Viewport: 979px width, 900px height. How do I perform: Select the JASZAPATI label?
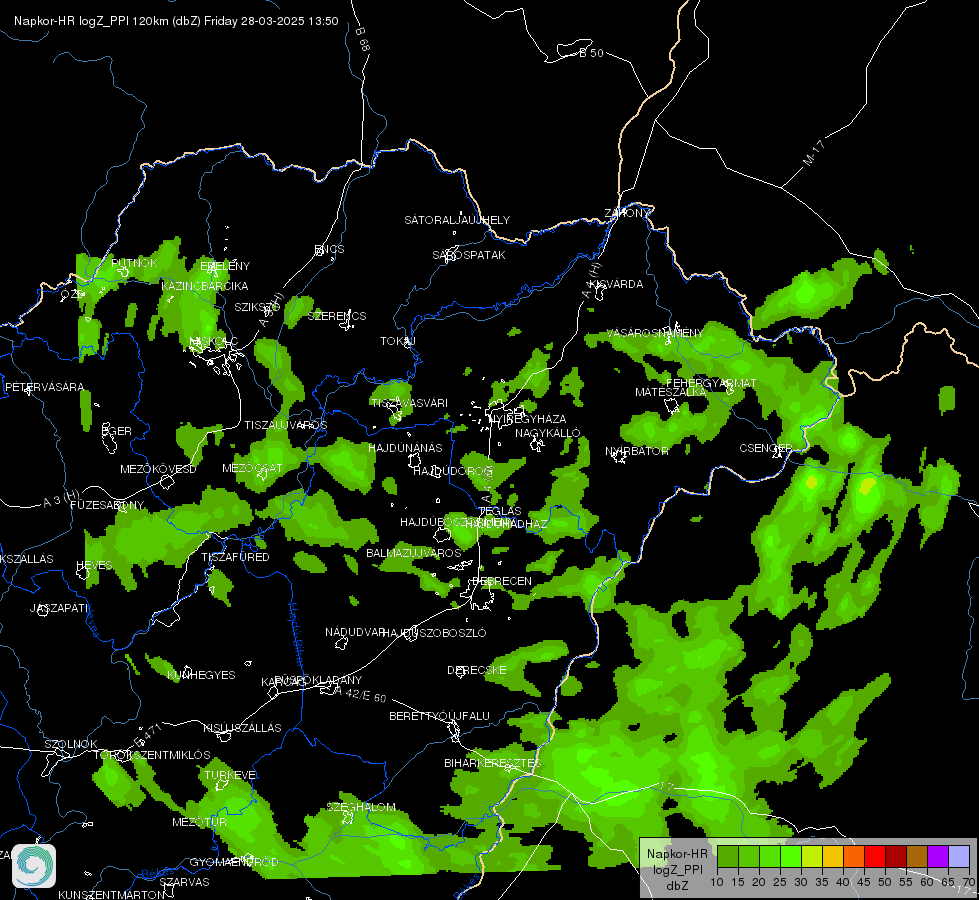pyautogui.click(x=59, y=608)
